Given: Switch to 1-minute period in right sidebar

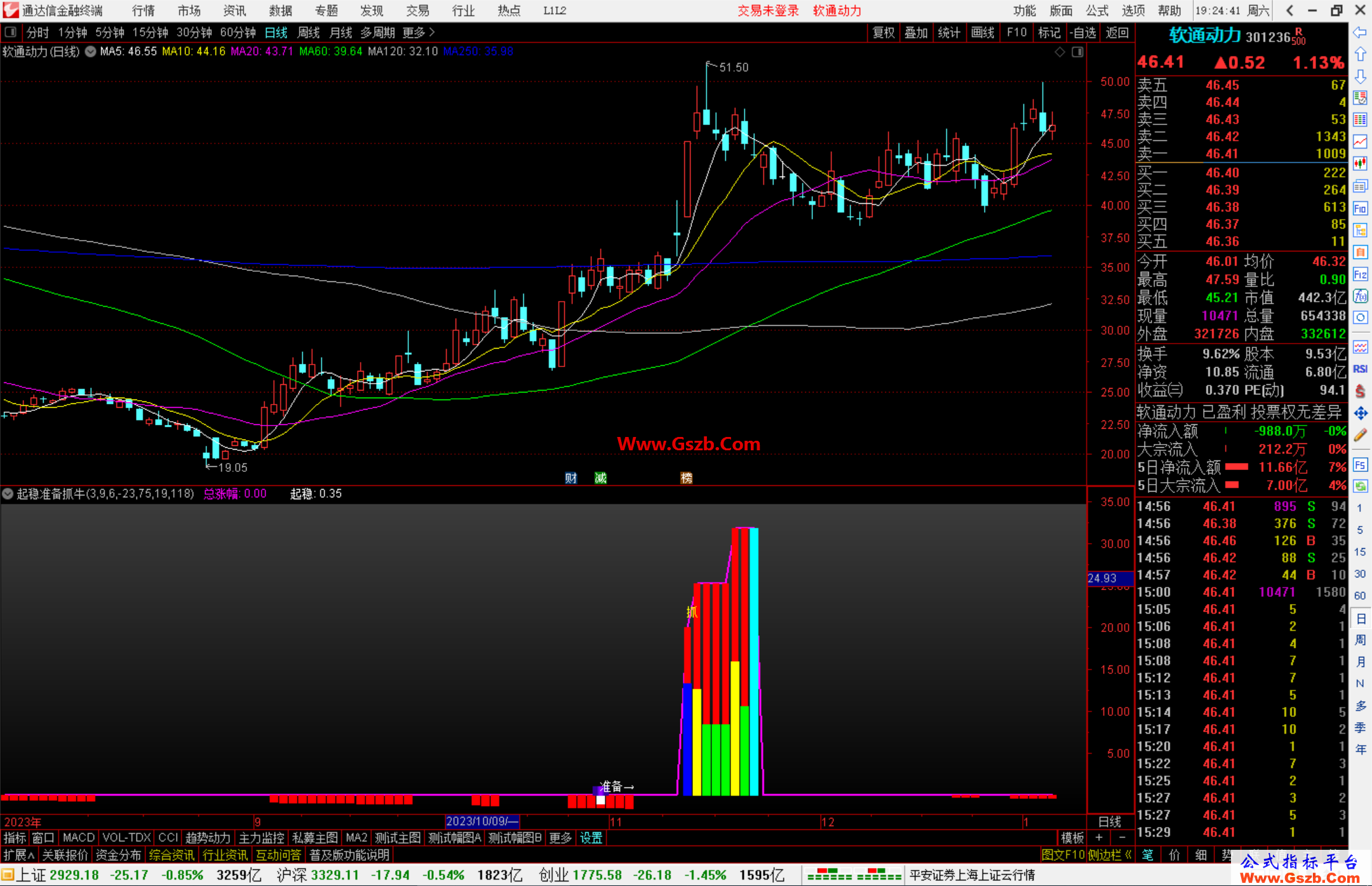Looking at the screenshot, I should 1359,508.
